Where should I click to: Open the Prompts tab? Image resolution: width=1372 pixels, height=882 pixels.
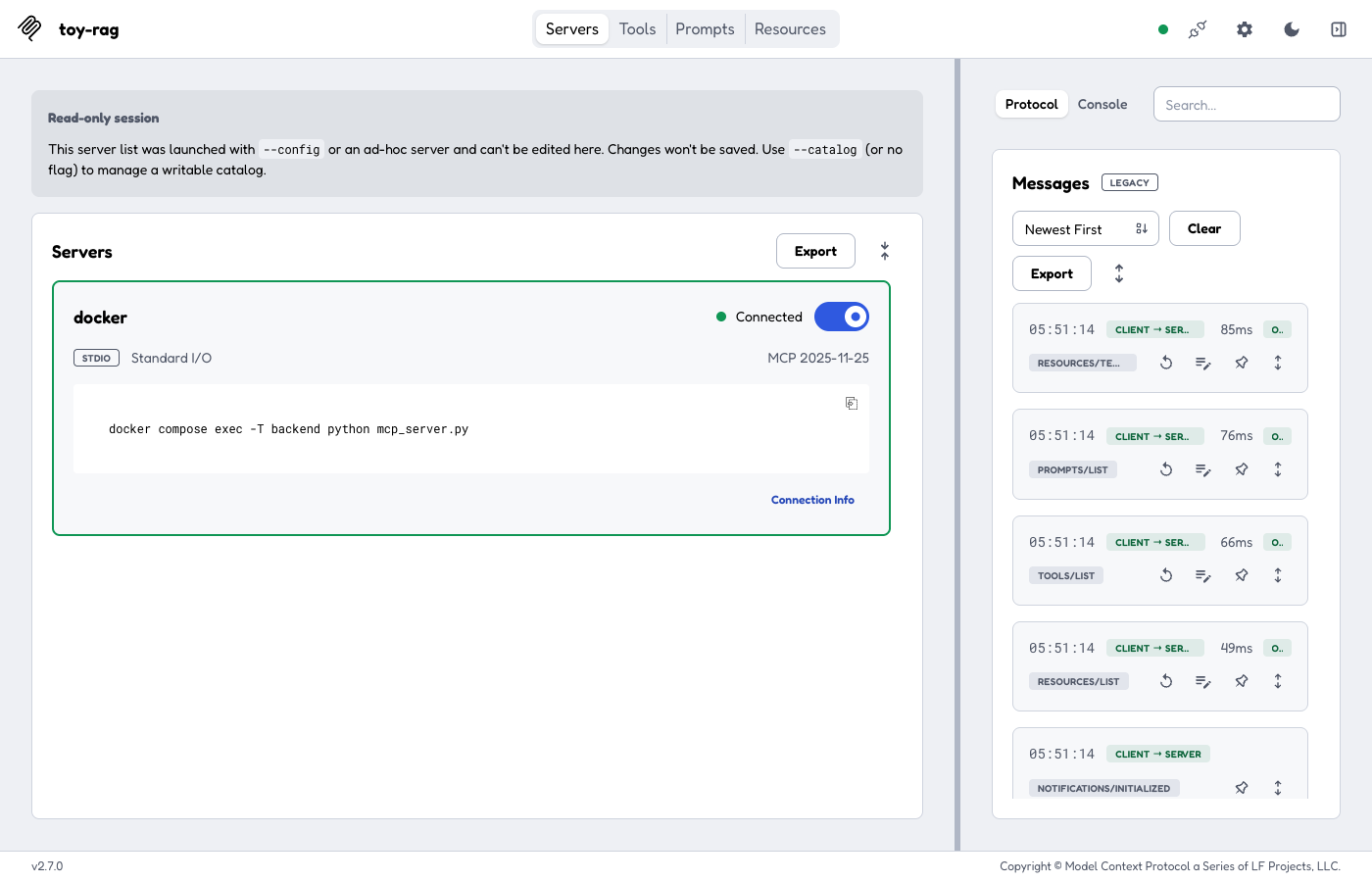[x=705, y=29]
